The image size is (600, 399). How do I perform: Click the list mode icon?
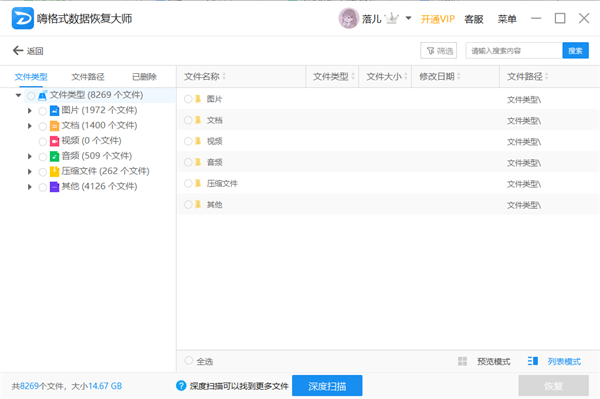click(533, 361)
